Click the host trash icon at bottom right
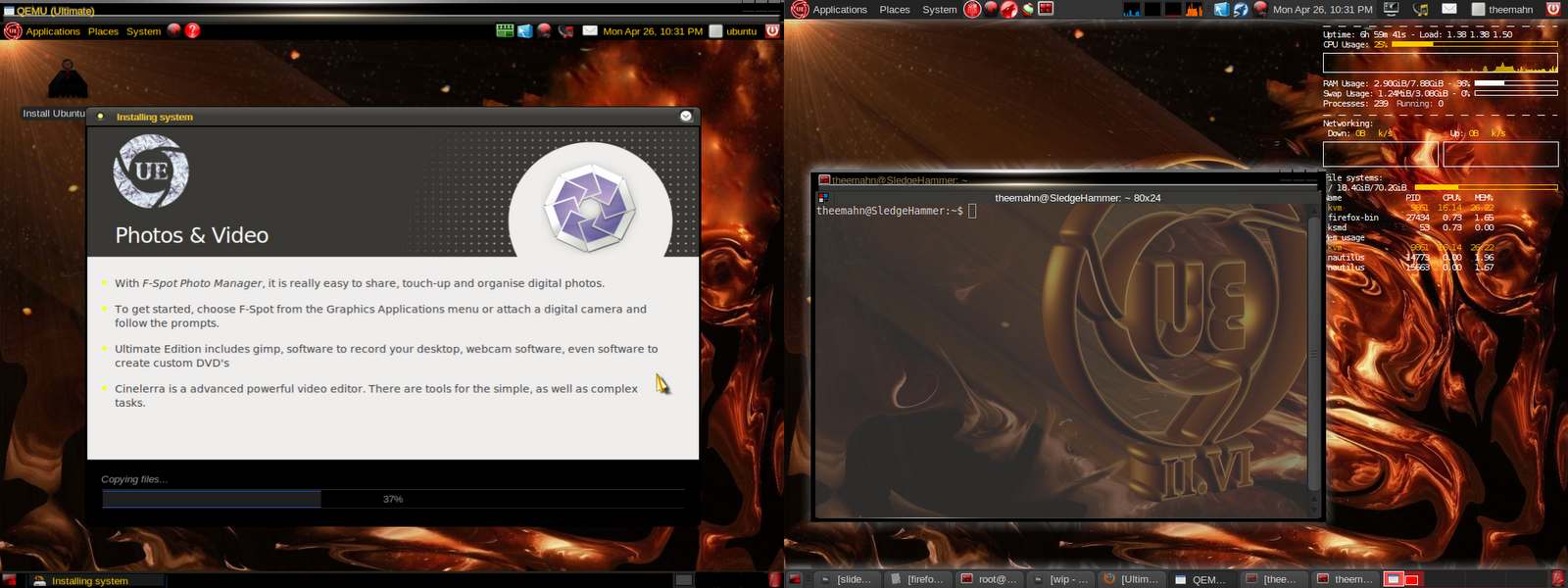Viewport: 1568px width, 588px height. coord(1558,579)
